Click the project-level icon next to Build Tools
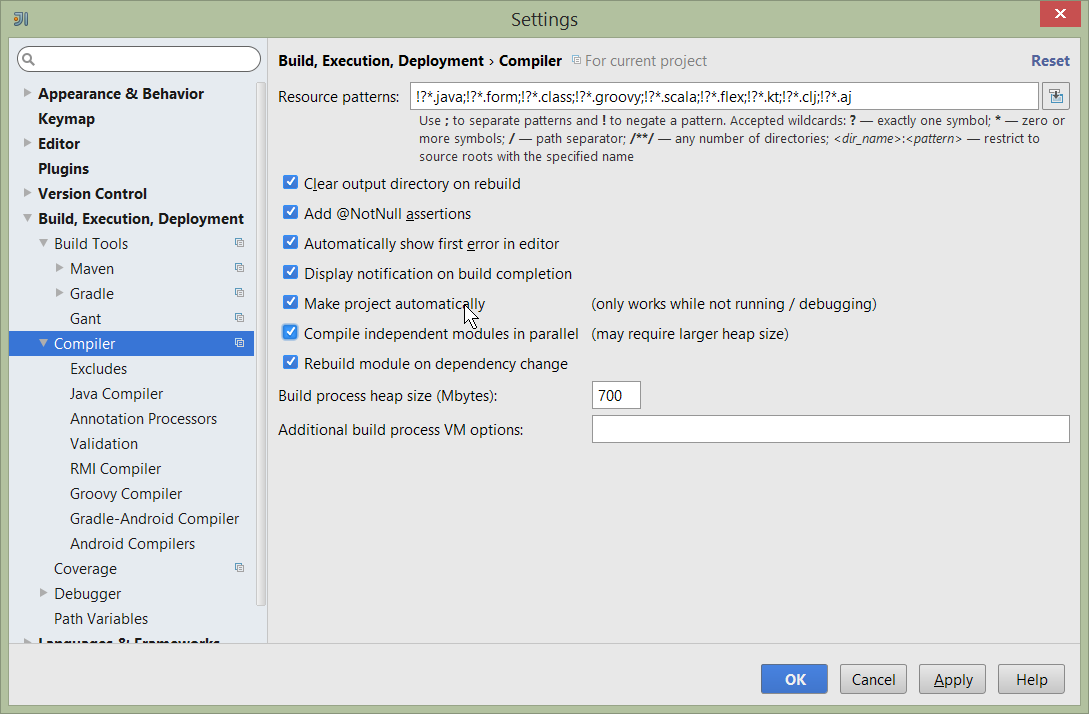The height and width of the screenshot is (714, 1089). (239, 243)
